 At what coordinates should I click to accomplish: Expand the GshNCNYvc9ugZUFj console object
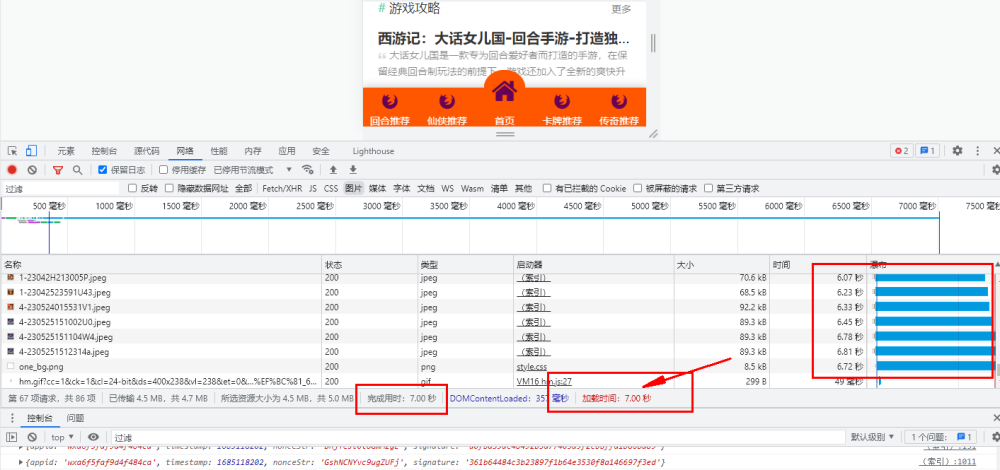tap(21, 462)
